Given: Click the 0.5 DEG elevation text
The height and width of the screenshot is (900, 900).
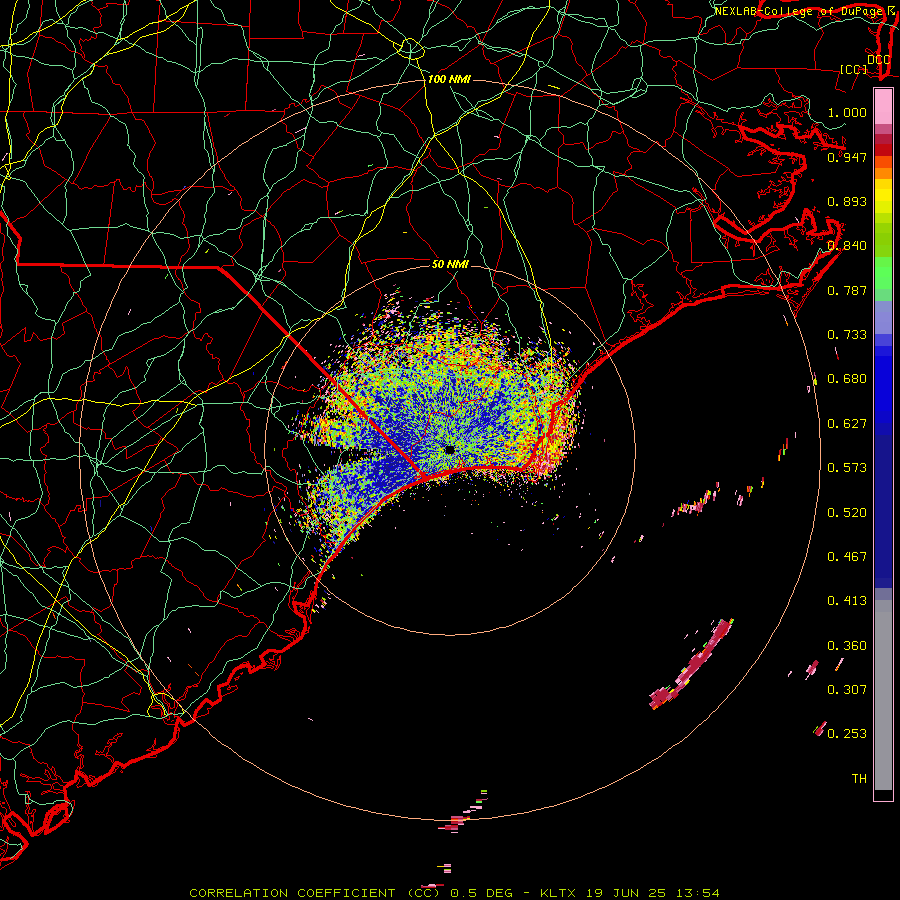Looking at the screenshot, I should click(481, 893).
